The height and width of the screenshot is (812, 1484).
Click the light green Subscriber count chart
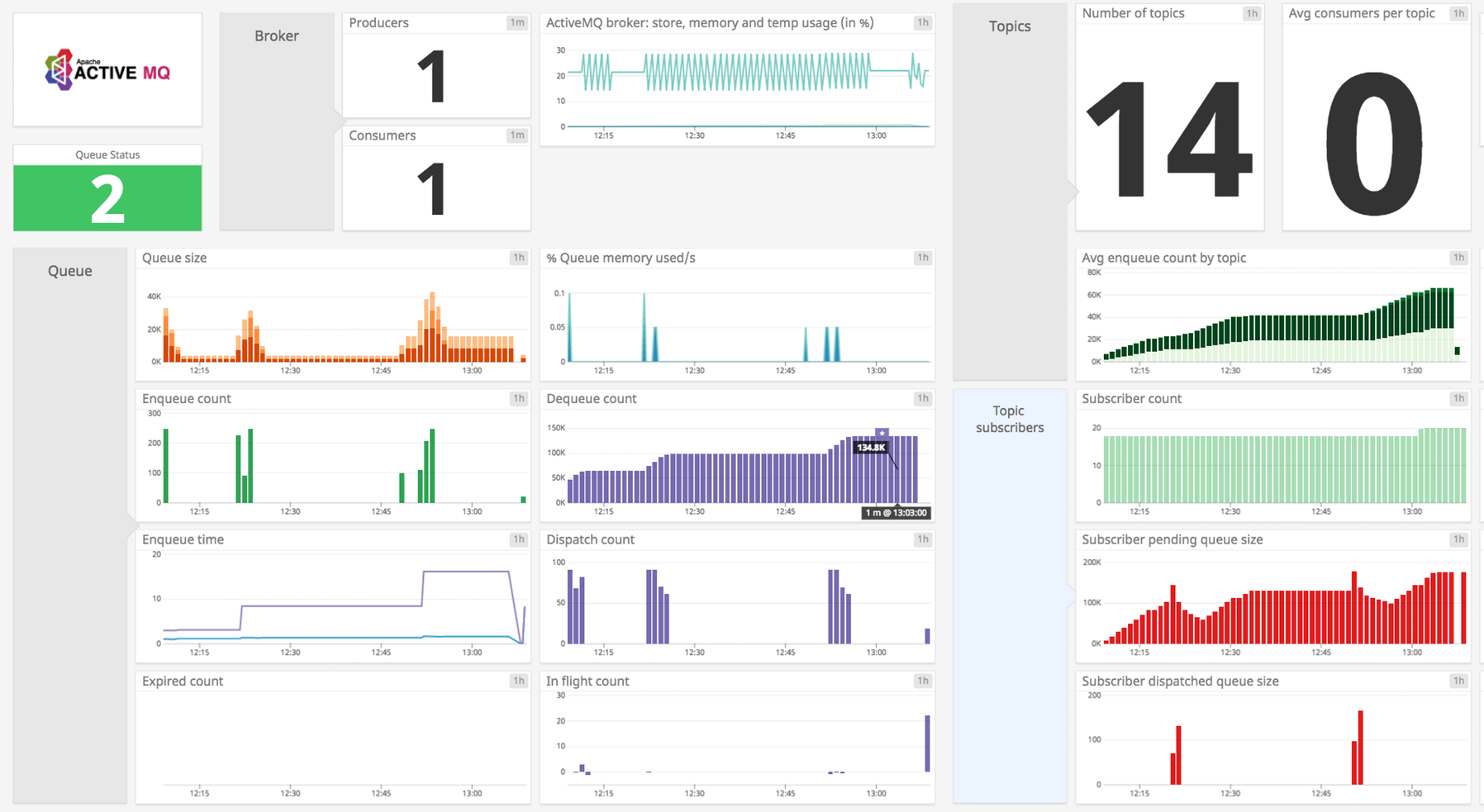(1285, 465)
